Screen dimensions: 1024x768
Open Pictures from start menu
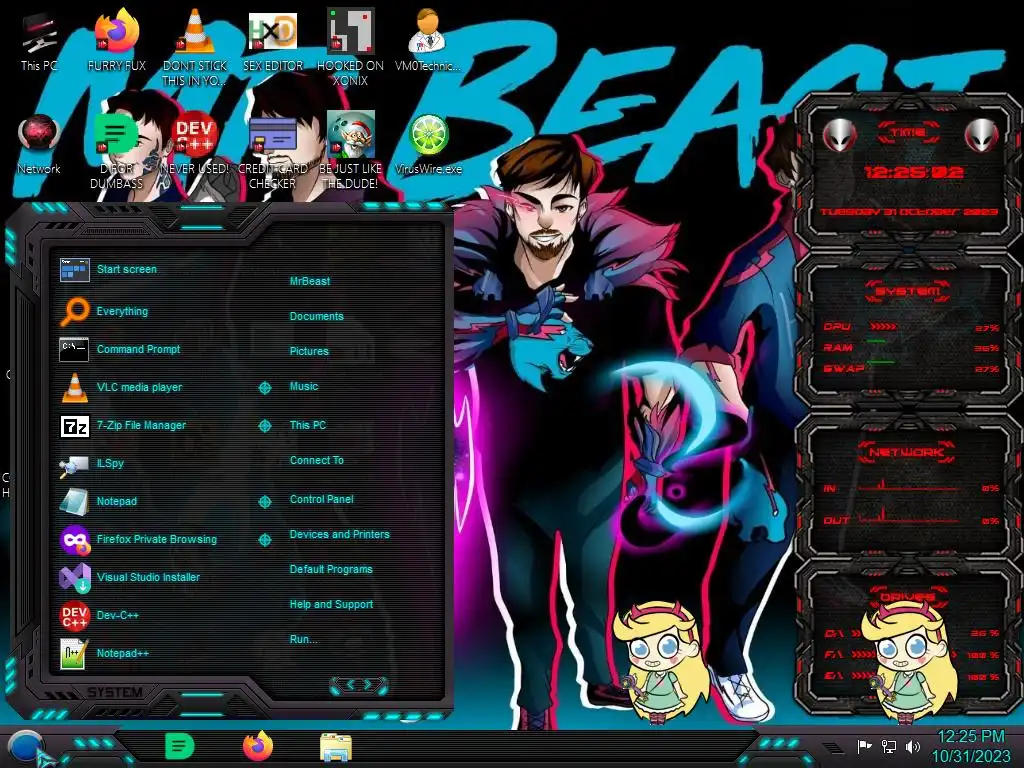click(x=309, y=351)
